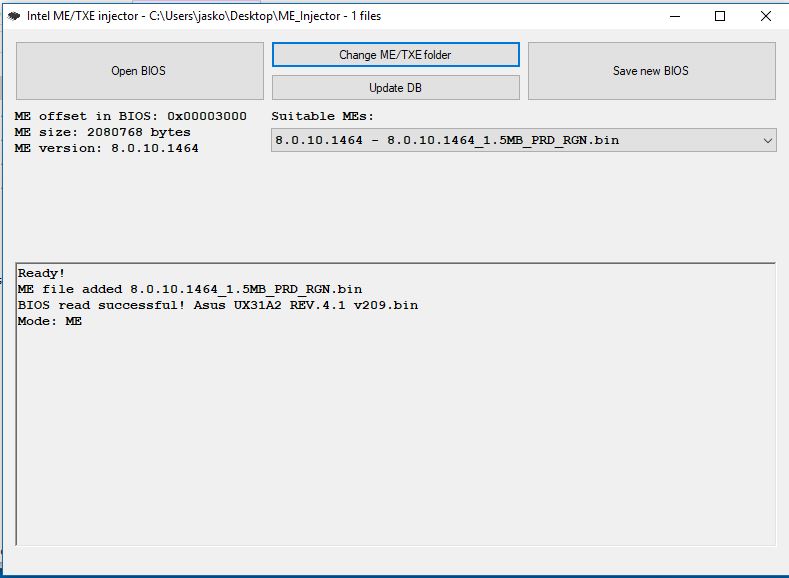Click the 'Suitable MEs:' label
789x578 pixels.
[x=323, y=116]
